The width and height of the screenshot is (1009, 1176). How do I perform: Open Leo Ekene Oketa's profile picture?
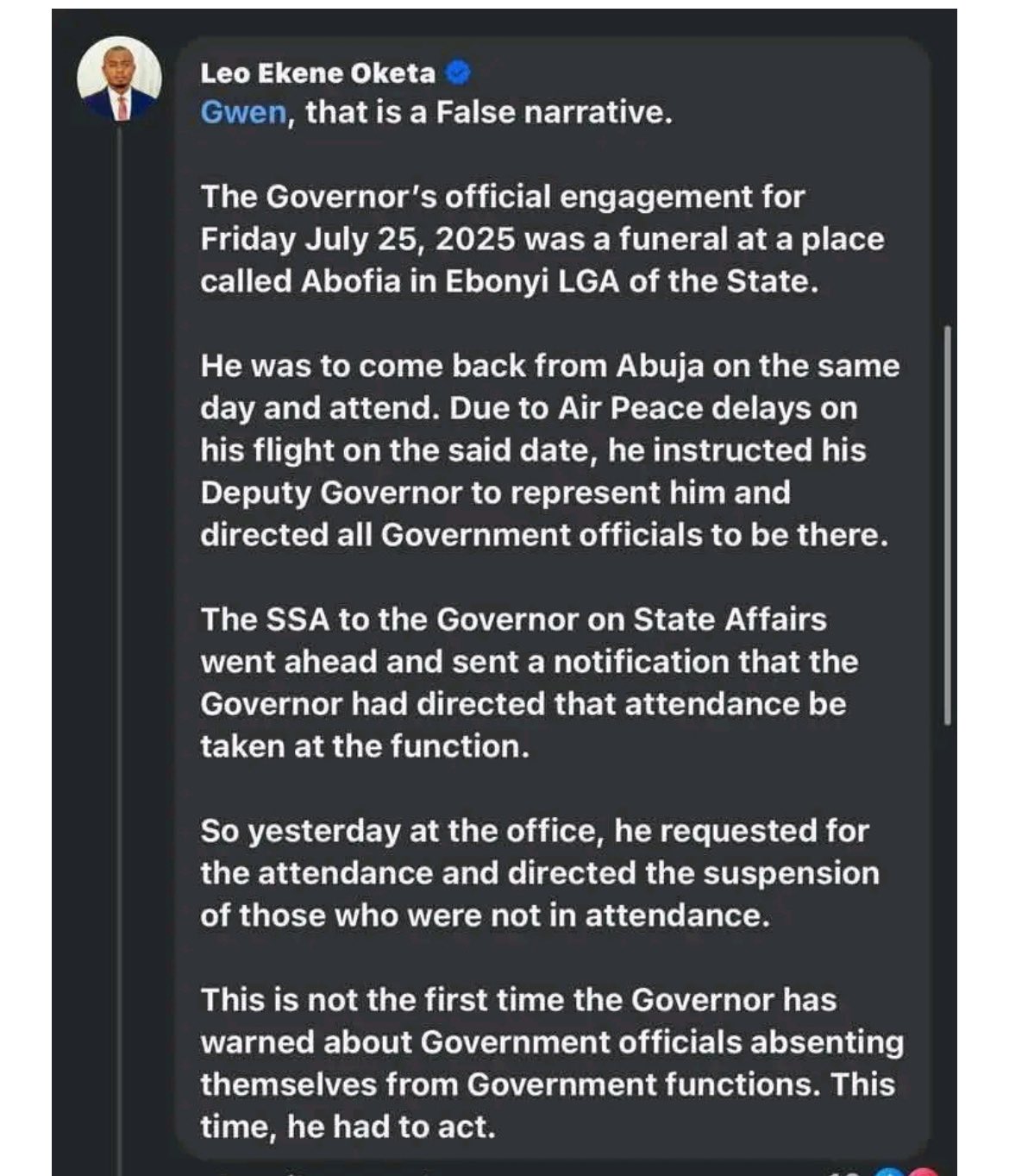coord(120,79)
